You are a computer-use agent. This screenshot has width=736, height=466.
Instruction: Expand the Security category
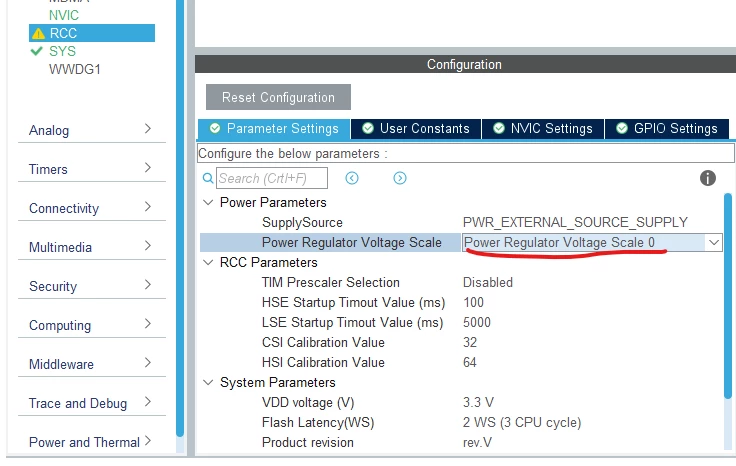pos(92,286)
